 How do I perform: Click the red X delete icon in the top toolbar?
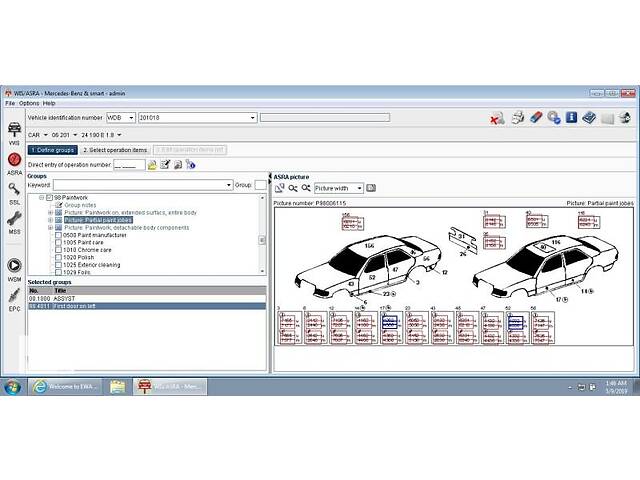[497, 118]
